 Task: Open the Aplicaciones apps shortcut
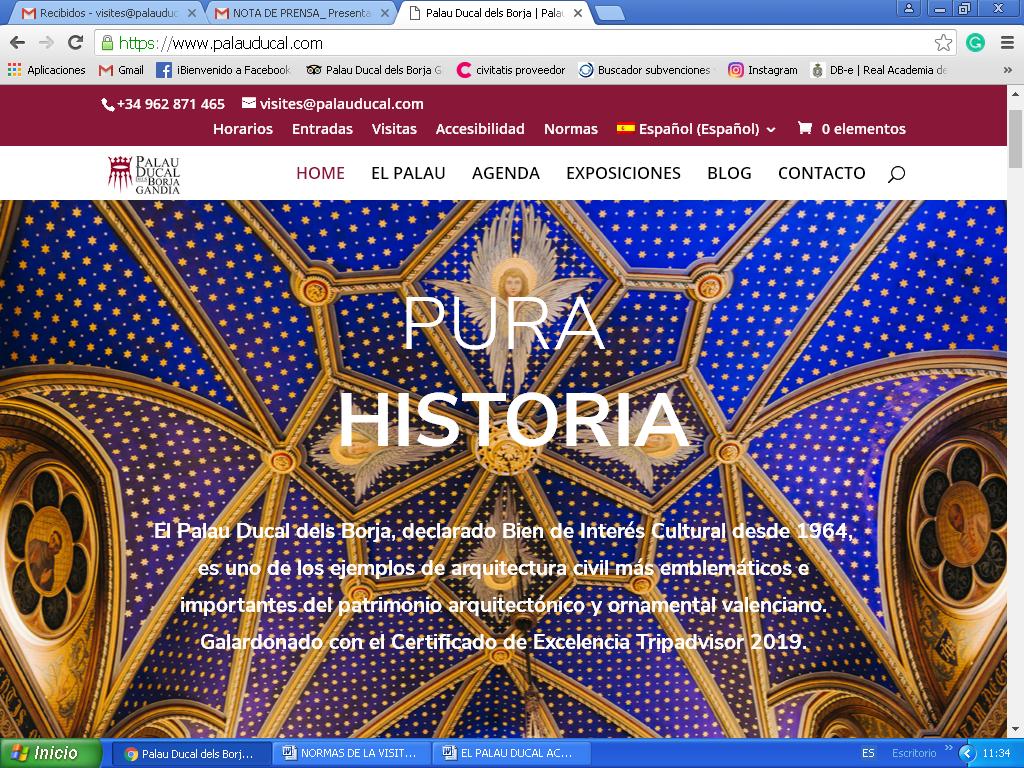47,70
